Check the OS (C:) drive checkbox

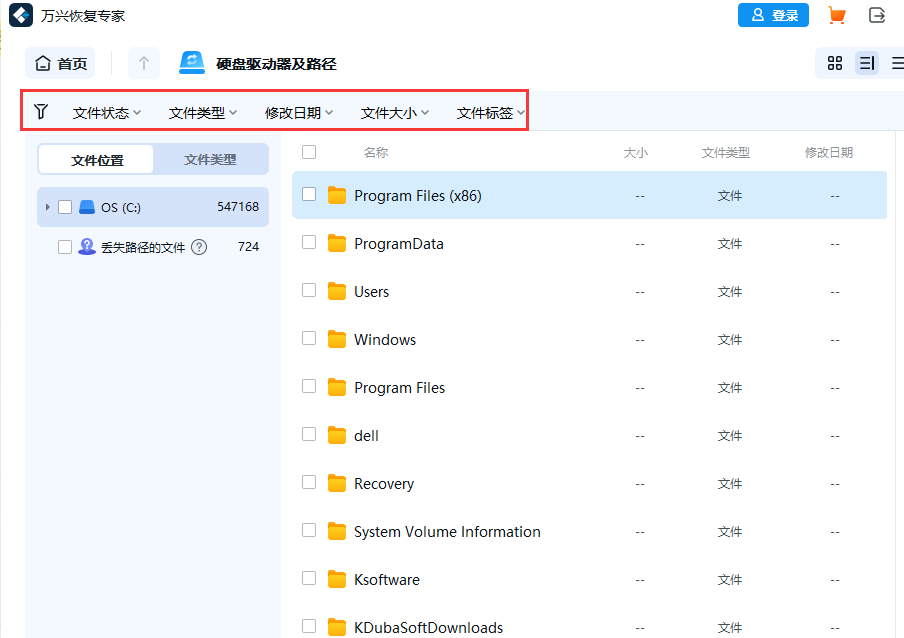(x=65, y=207)
